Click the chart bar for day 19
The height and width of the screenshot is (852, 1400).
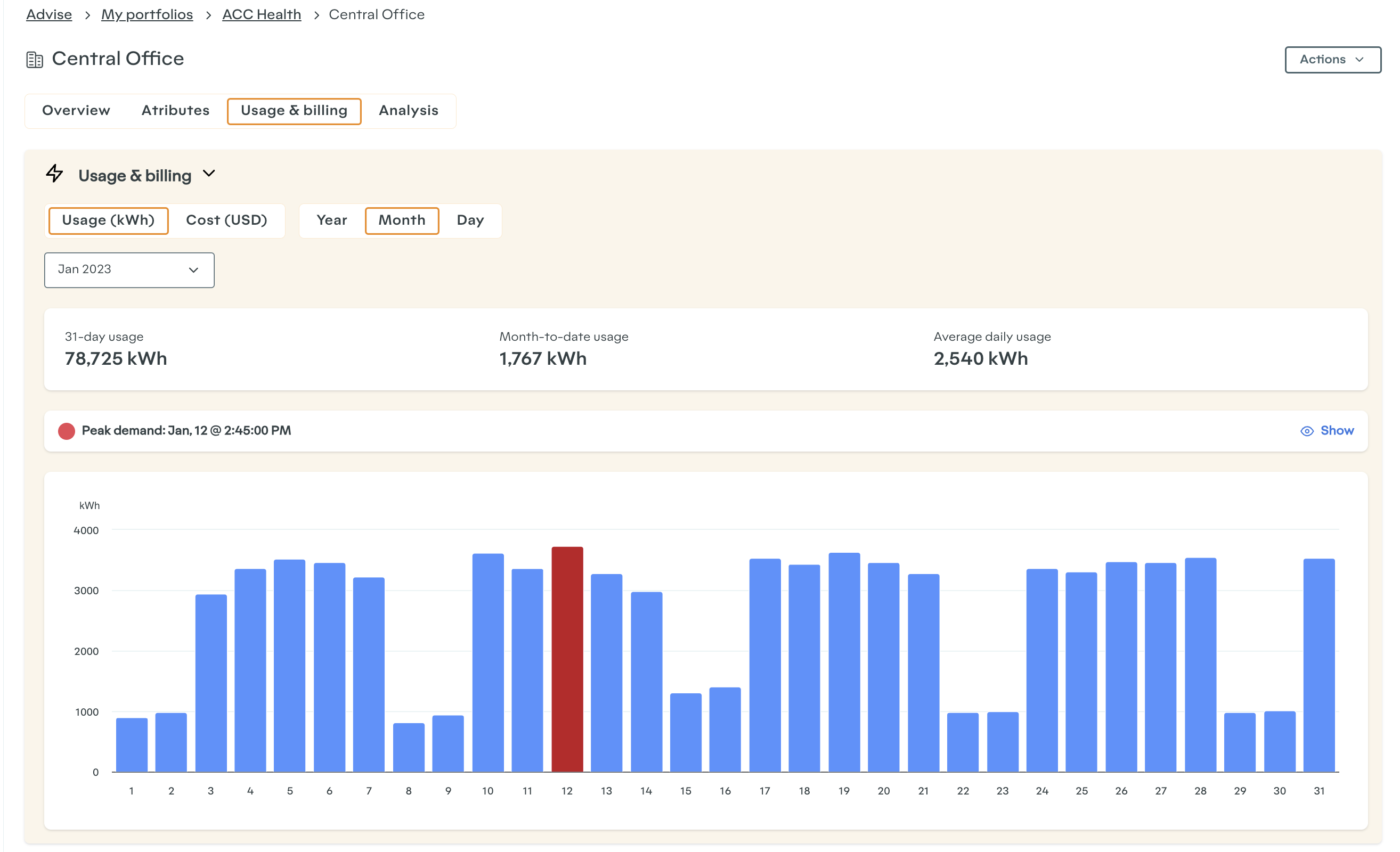pyautogui.click(x=844, y=662)
